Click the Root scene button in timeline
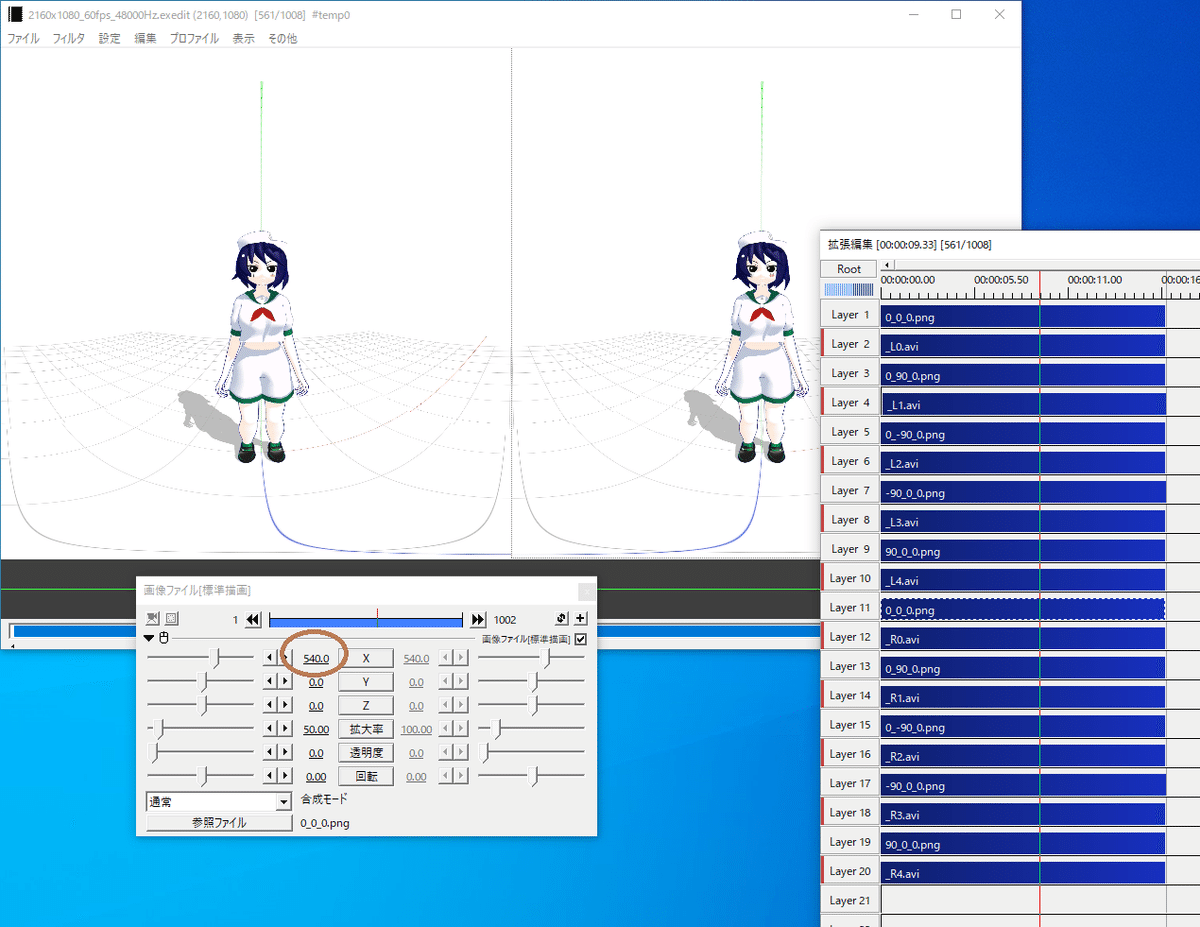This screenshot has height=927, width=1200. pyautogui.click(x=849, y=269)
